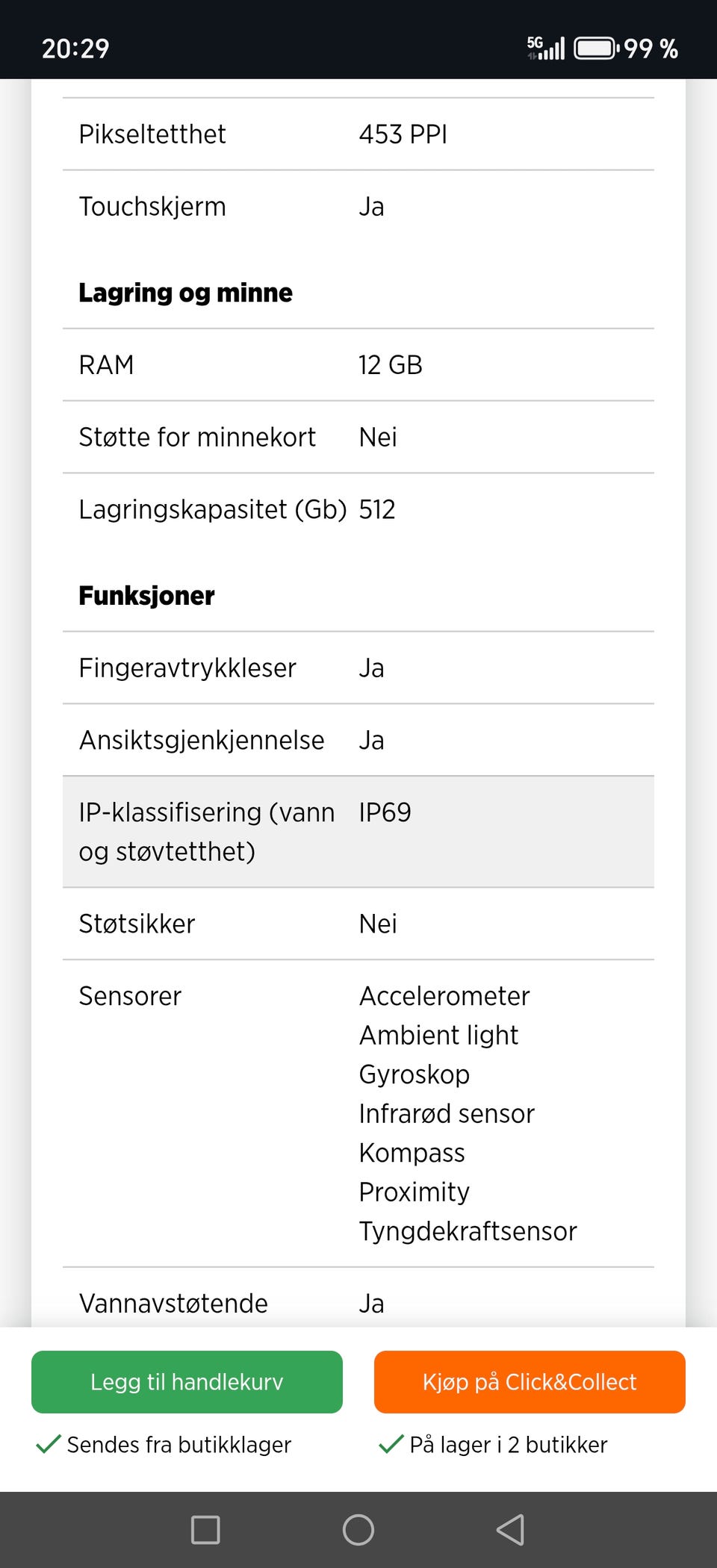Tap the recent apps square icon
Image resolution: width=717 pixels, height=1568 pixels.
(x=205, y=1529)
